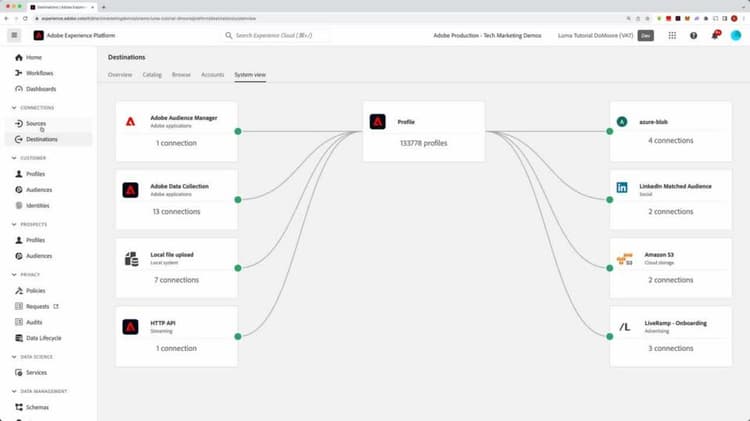
Task: Click the Identities icon in sidebar
Action: click(x=19, y=205)
